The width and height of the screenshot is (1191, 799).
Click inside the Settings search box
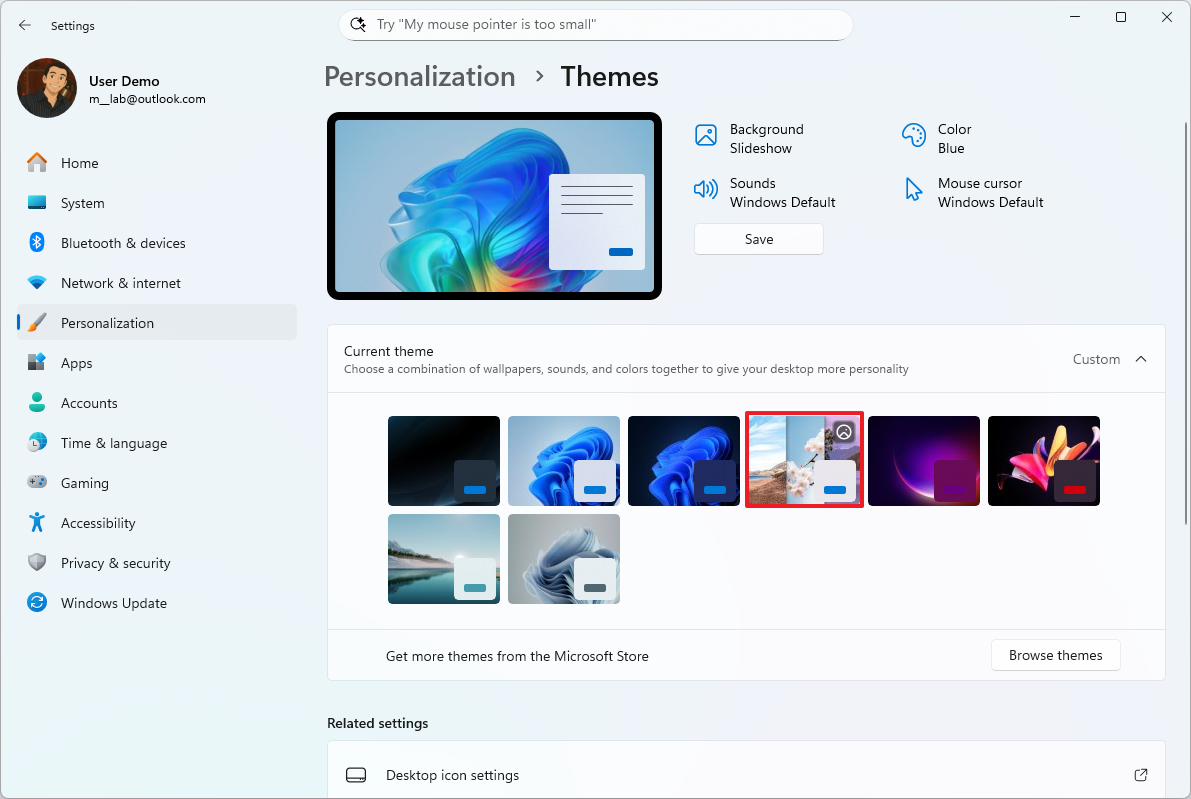(595, 24)
